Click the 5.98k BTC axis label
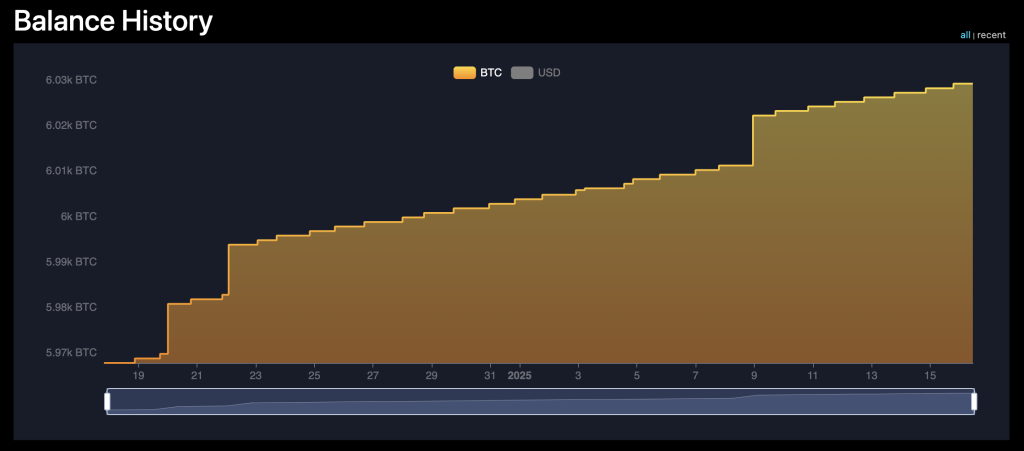Viewport: 1024px width, 451px height. [x=71, y=307]
